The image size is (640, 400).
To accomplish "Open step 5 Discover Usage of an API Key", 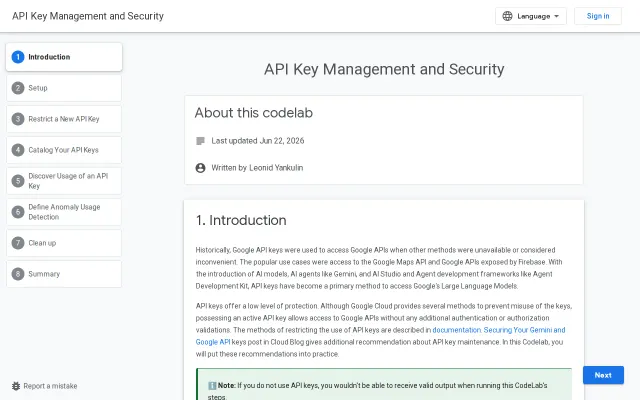I will point(64,181).
